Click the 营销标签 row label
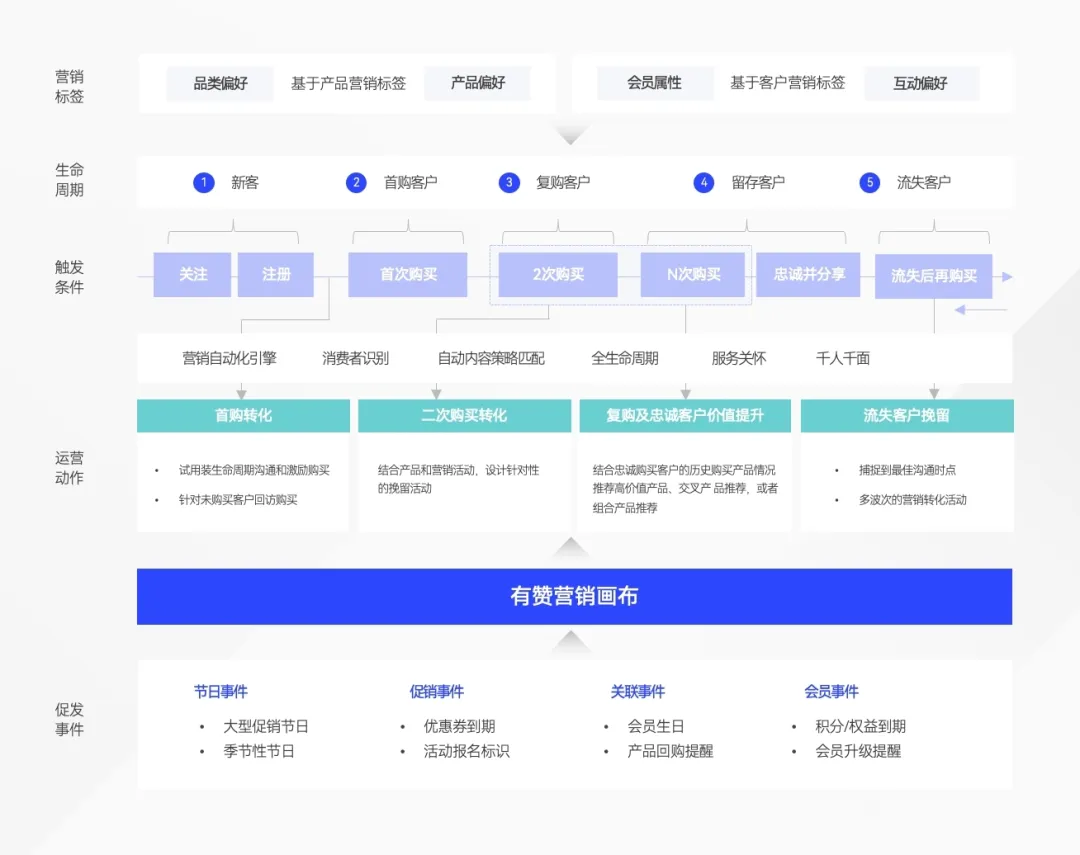This screenshot has width=1080, height=855. coord(69,87)
